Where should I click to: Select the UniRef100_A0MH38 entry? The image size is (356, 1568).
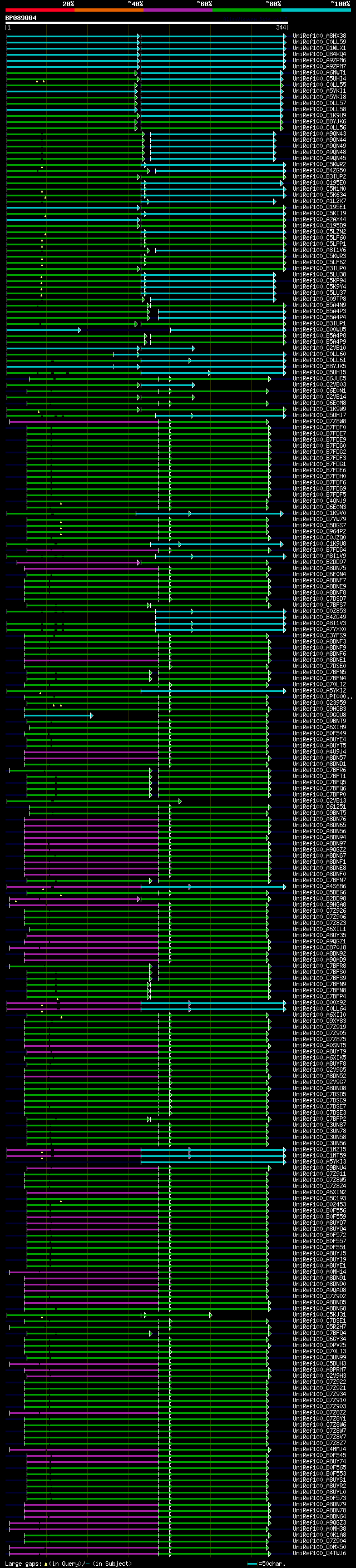point(319,1529)
